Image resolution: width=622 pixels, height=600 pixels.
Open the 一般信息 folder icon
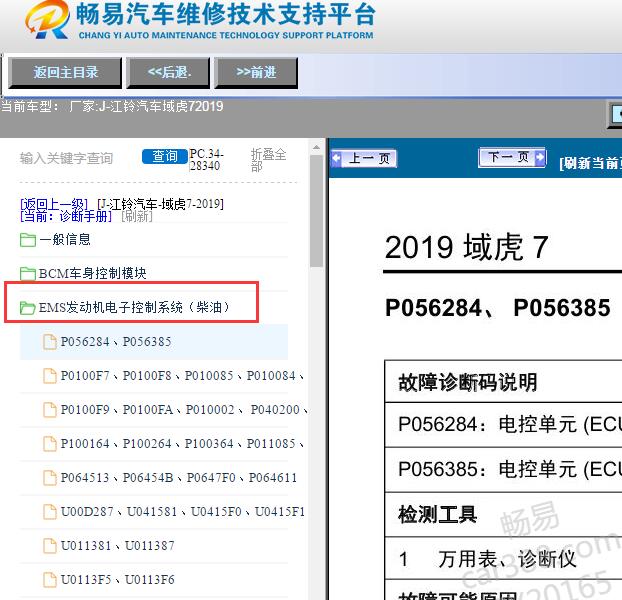(x=28, y=240)
